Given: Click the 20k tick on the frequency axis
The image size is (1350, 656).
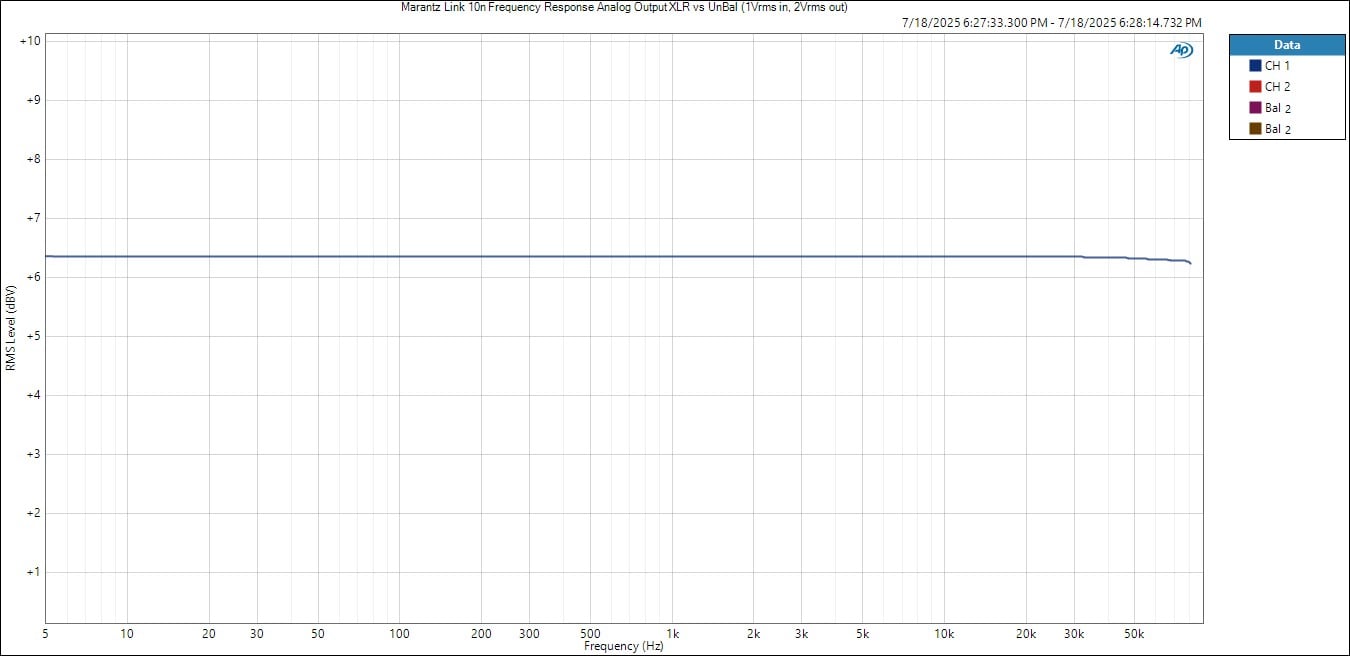Looking at the screenshot, I should point(1026,634).
